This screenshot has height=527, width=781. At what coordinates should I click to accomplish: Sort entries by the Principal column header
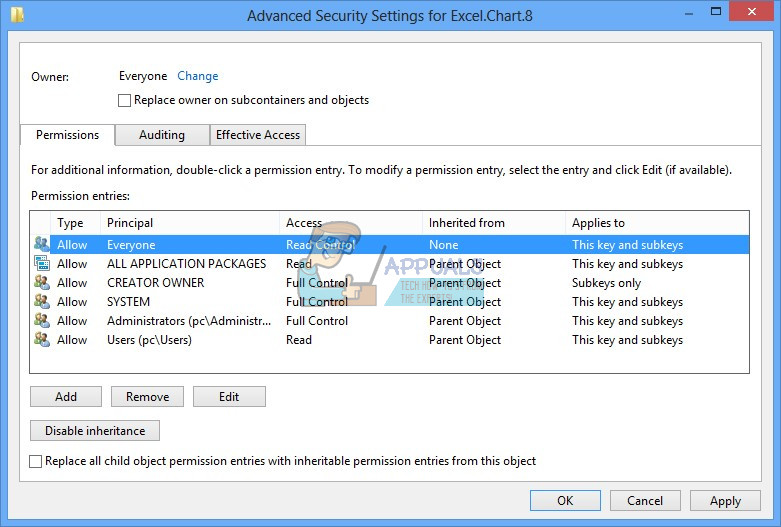pos(130,223)
